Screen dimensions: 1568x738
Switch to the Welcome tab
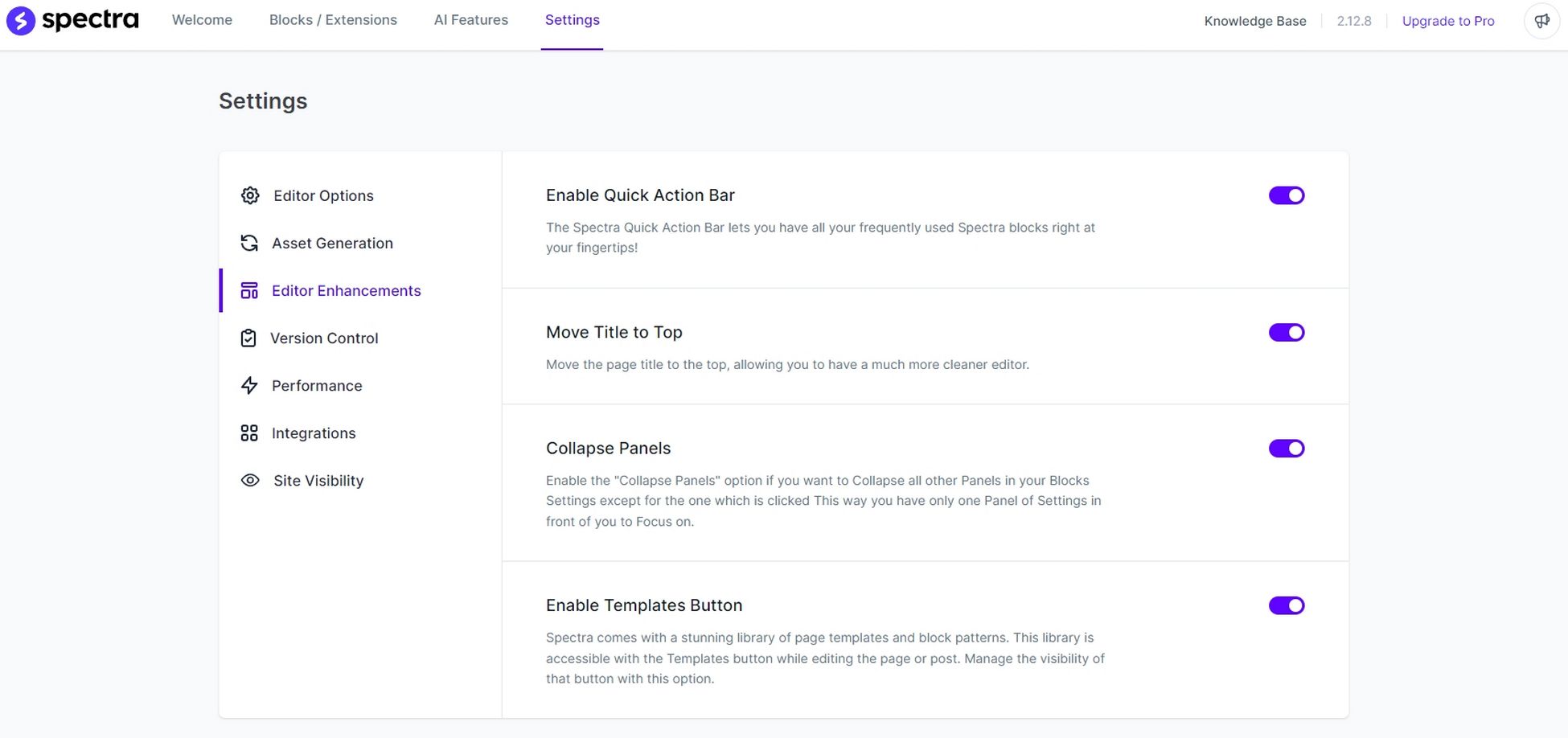(x=201, y=19)
